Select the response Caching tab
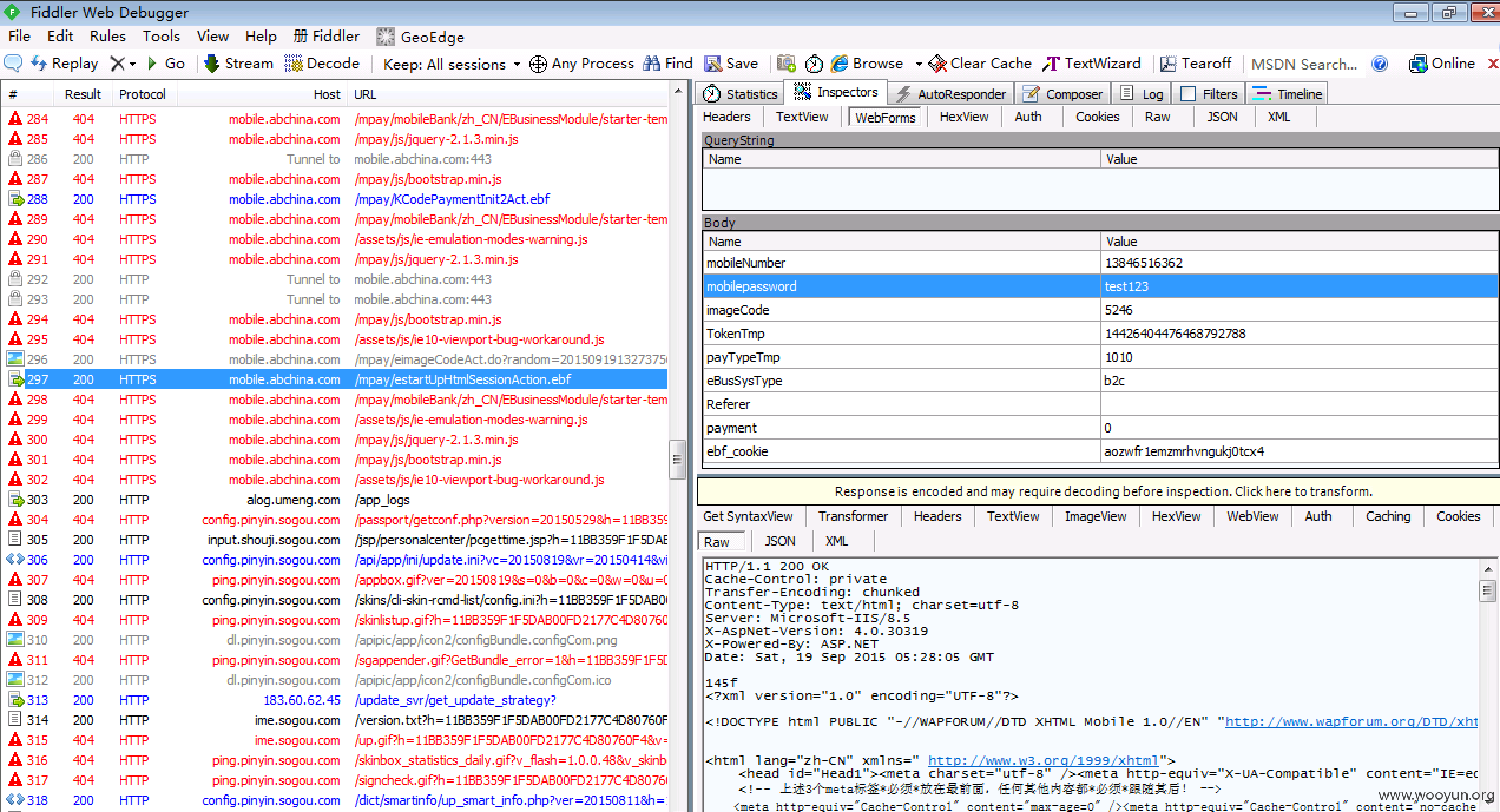 point(1388,516)
